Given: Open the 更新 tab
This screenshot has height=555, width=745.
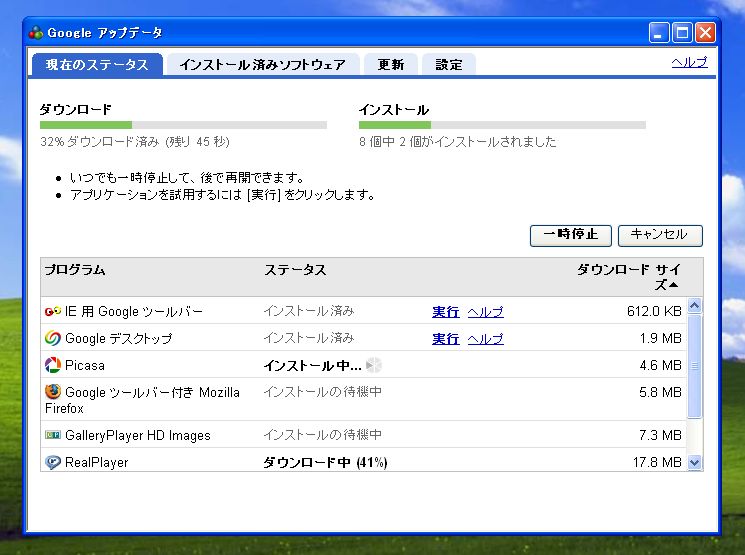Looking at the screenshot, I should [391, 65].
